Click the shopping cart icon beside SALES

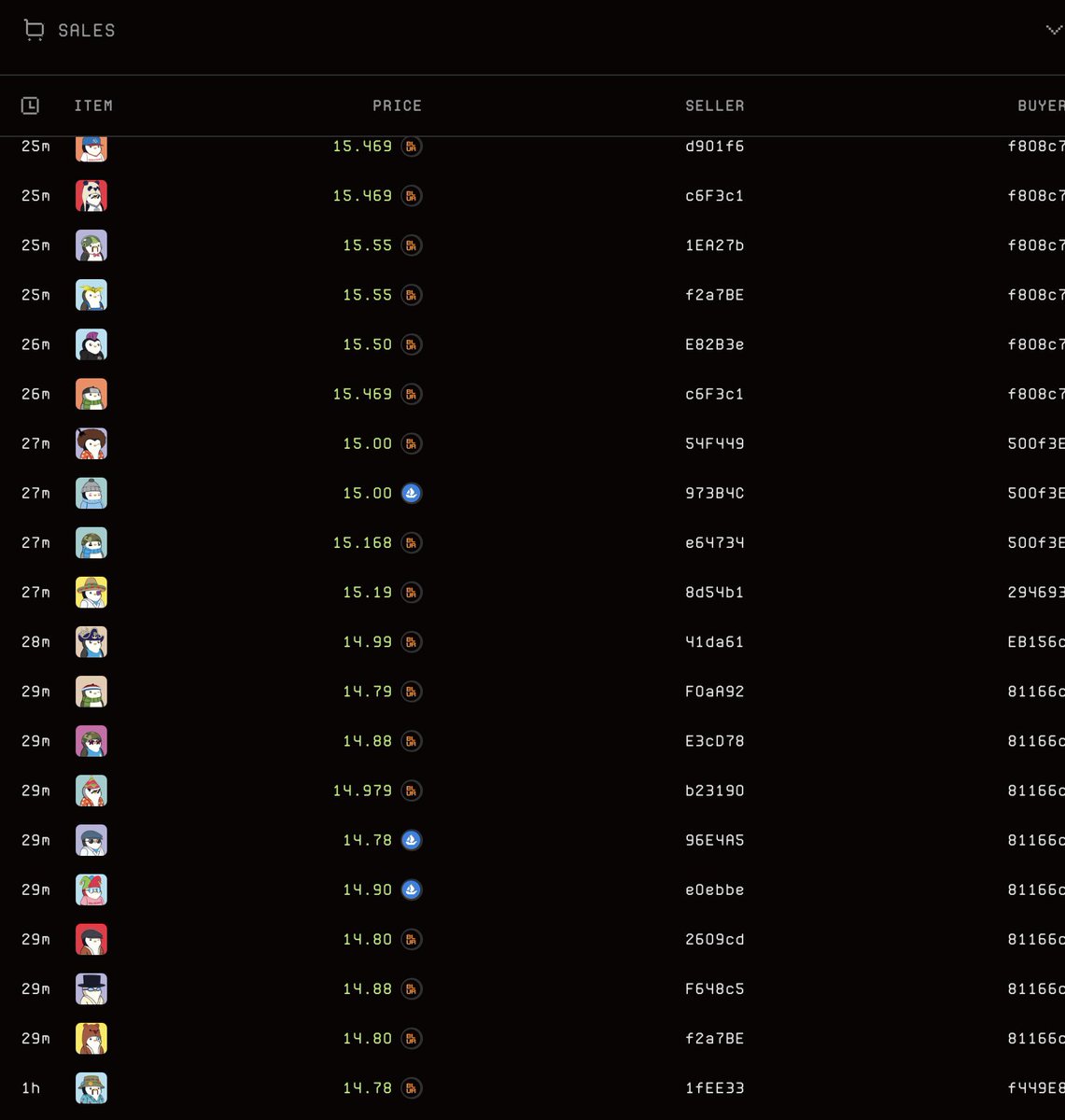pos(34,31)
